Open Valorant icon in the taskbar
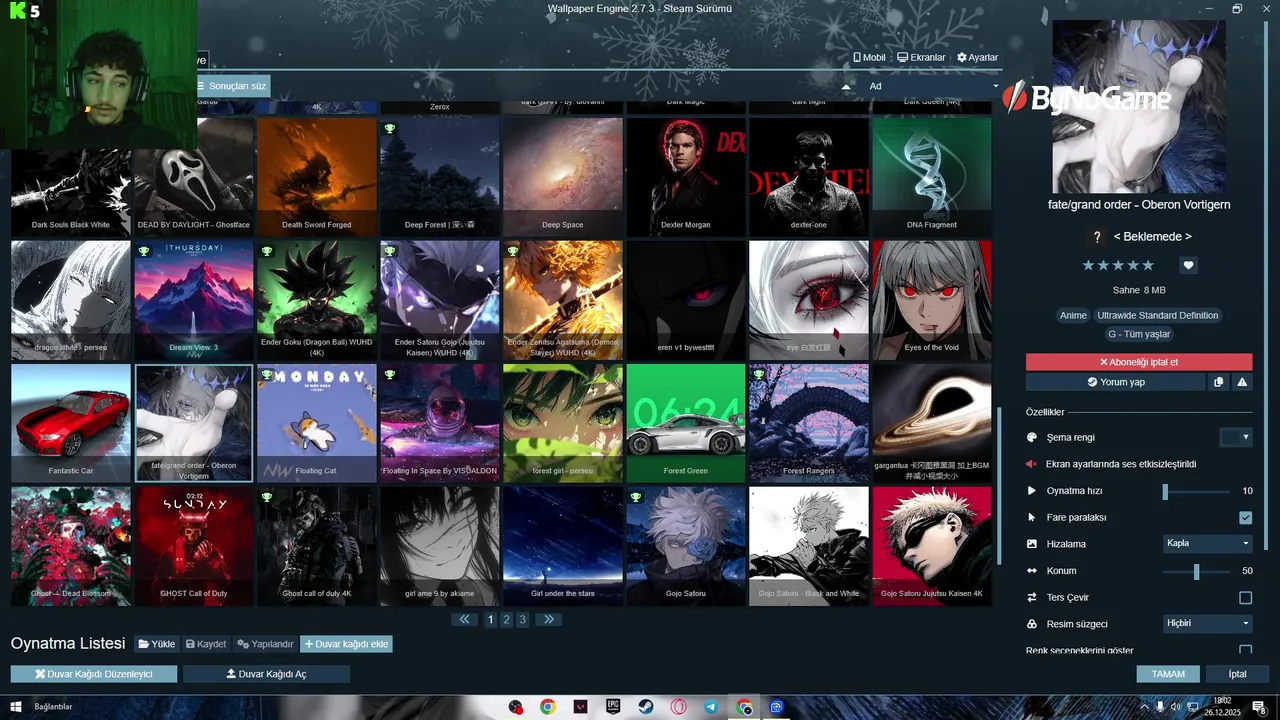1280x720 pixels. click(580, 707)
